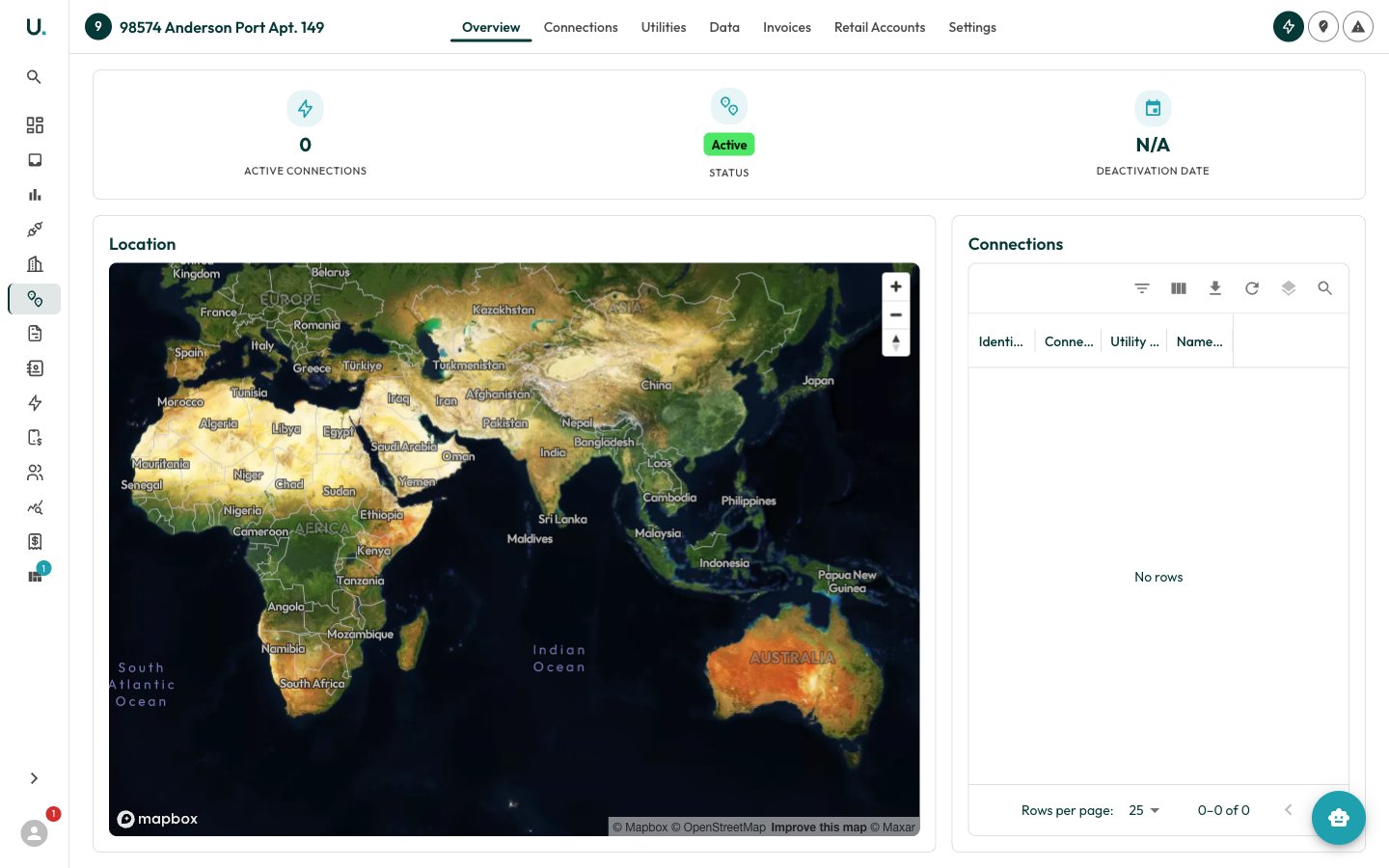This screenshot has height=868, width=1389.
Task: Click the lightning bolt button in top right
Action: (x=1289, y=27)
